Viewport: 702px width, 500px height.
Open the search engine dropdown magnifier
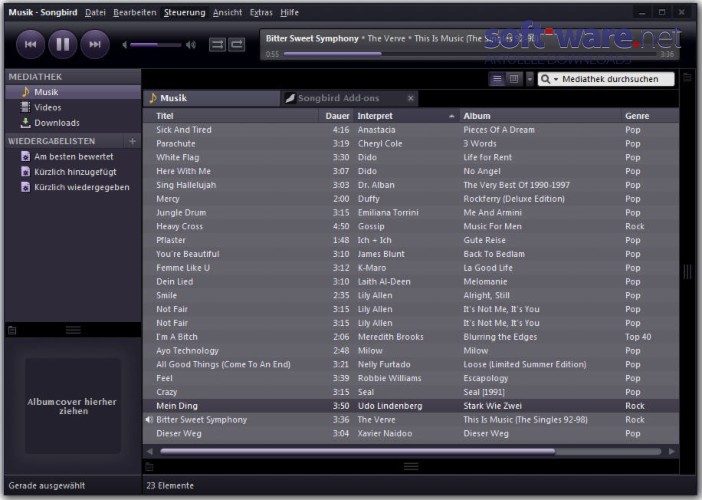[x=549, y=79]
